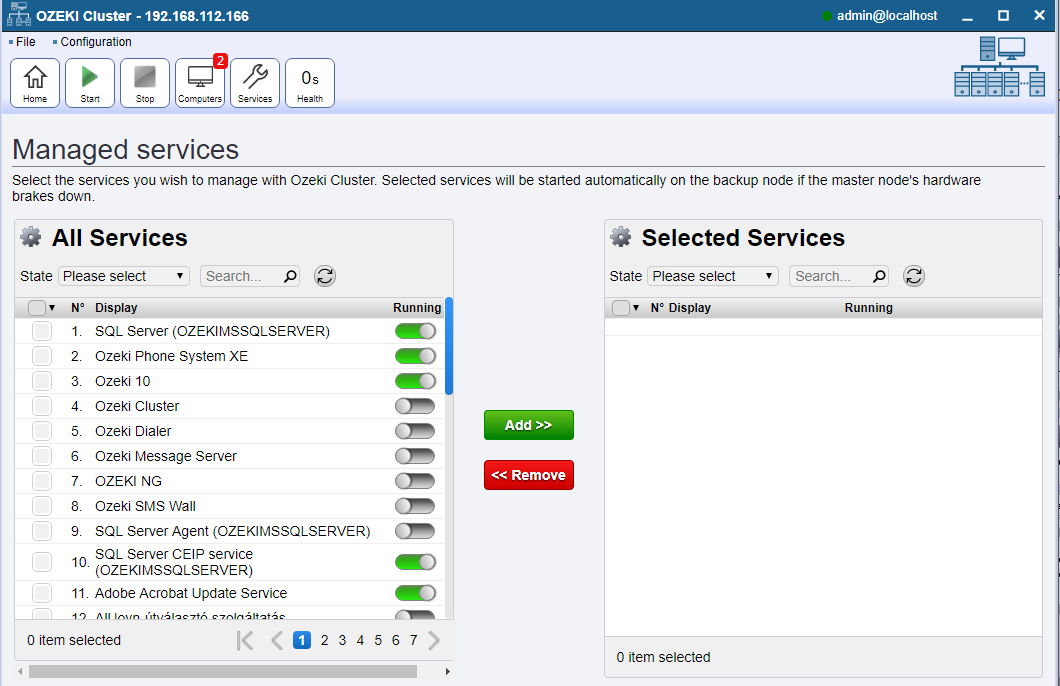Expand the select-all arrow in Selected Services header

635,308
